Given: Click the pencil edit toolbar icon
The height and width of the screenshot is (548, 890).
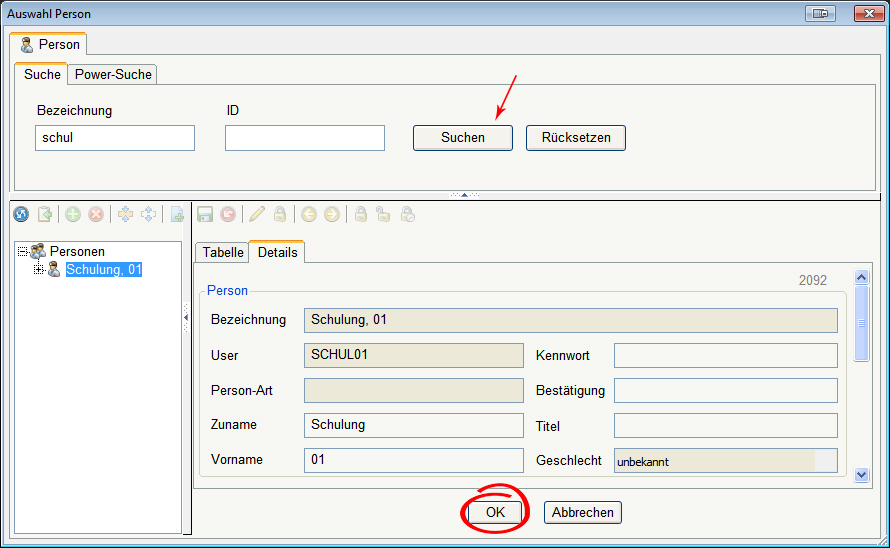Looking at the screenshot, I should click(x=257, y=214).
